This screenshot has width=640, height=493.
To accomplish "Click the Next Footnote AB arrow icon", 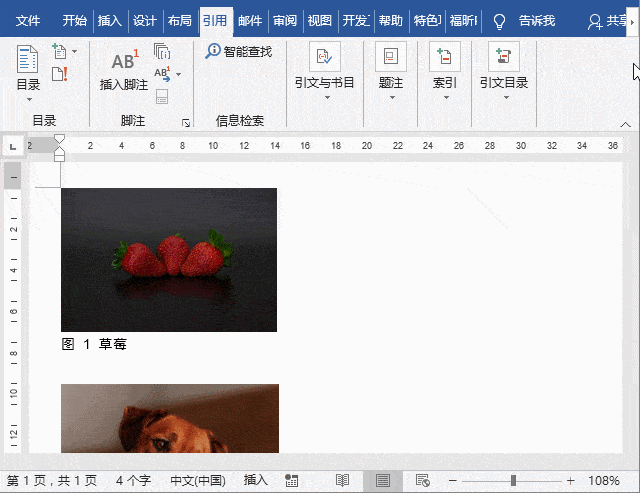I will pos(162,74).
